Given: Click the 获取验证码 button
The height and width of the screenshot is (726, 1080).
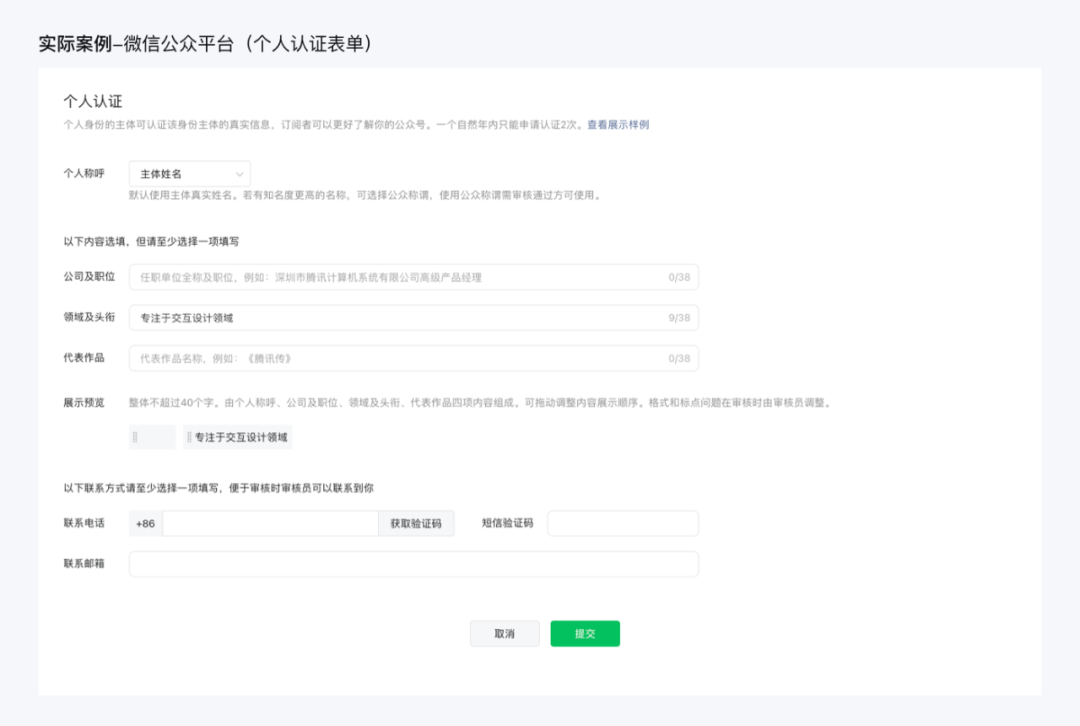Looking at the screenshot, I should point(416,523).
